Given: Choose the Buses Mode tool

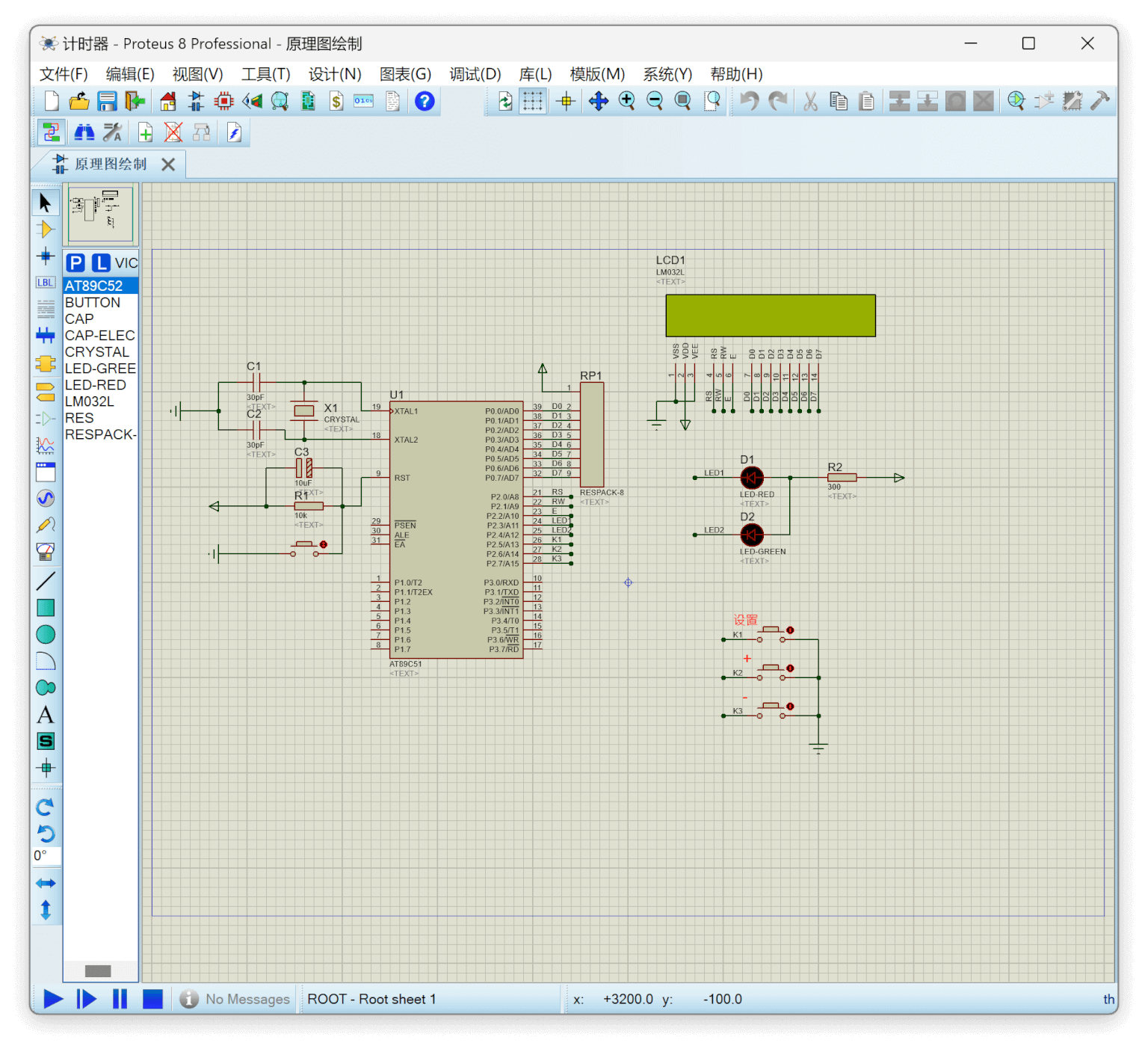Looking at the screenshot, I should point(46,336).
